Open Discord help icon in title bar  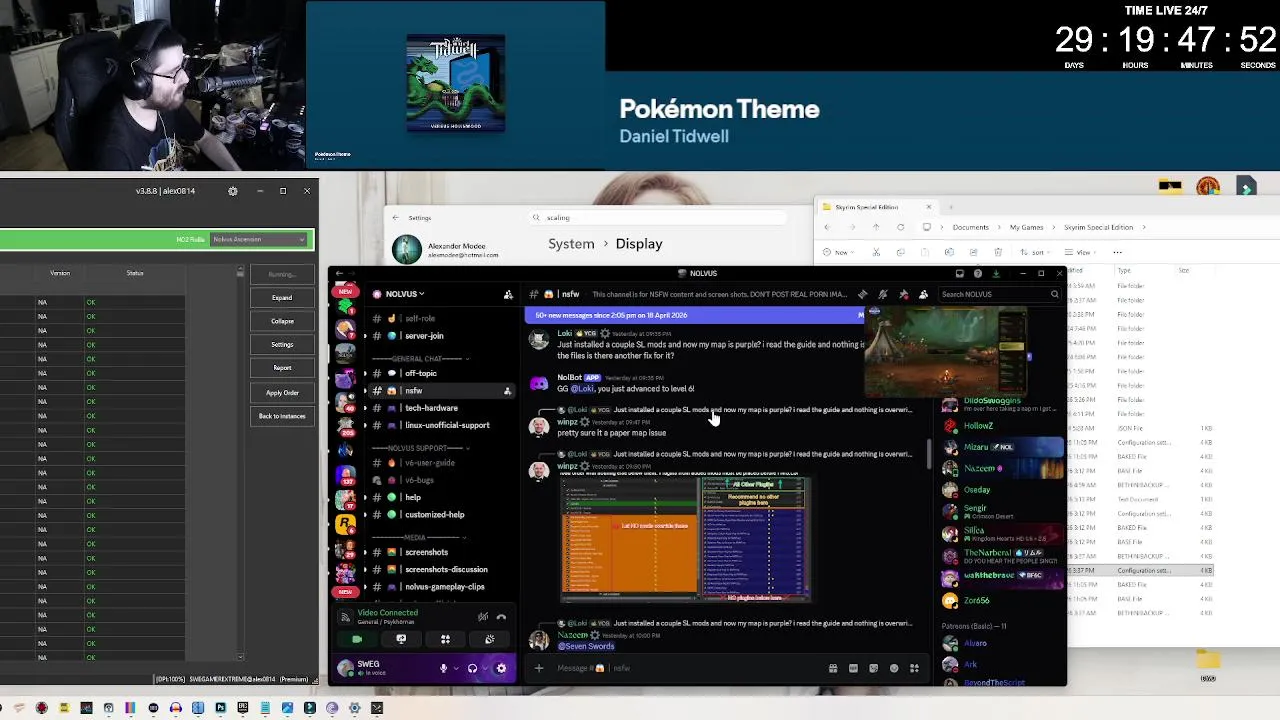coord(977,273)
